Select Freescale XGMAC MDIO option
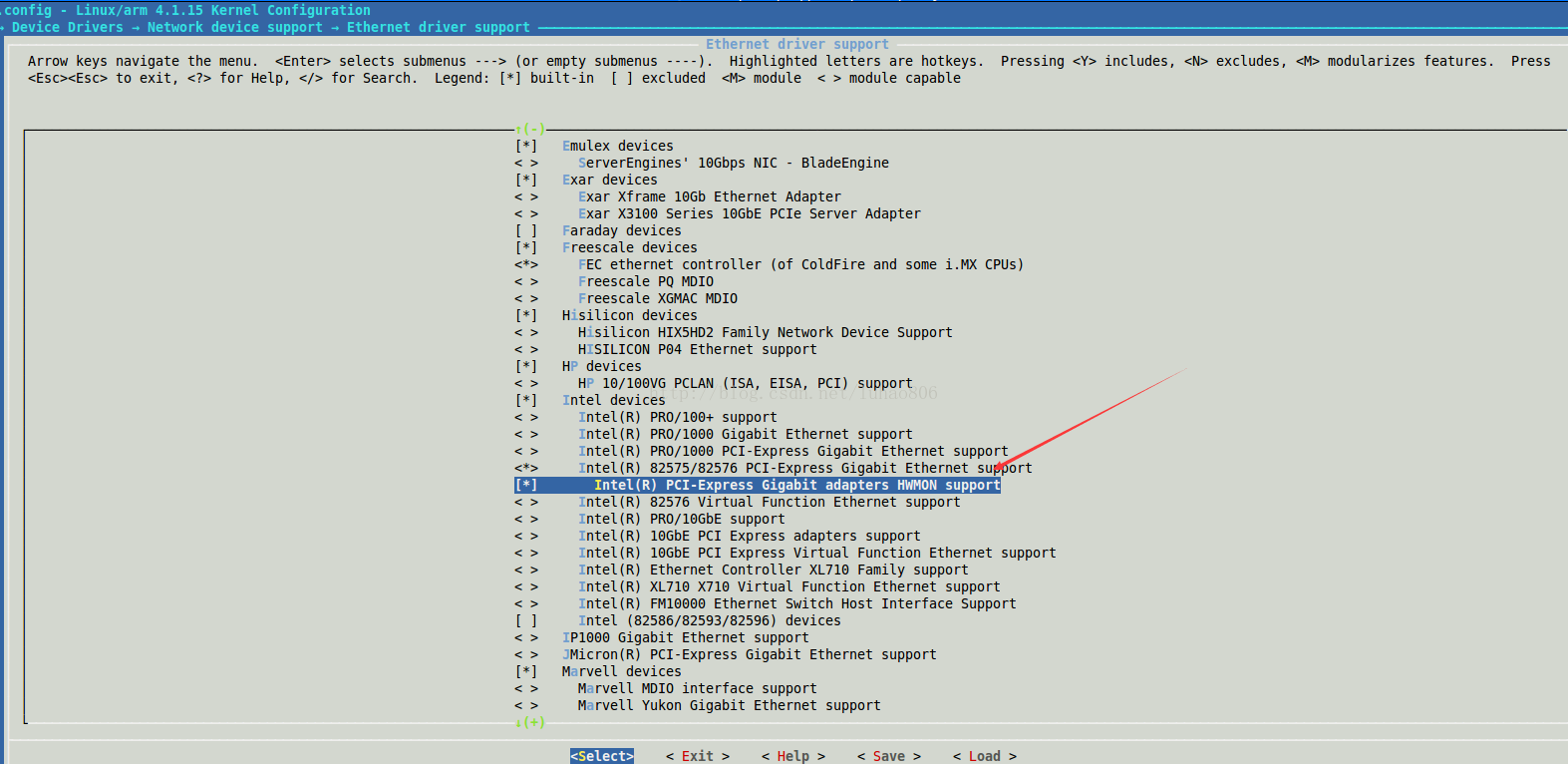The height and width of the screenshot is (764, 1568). pos(658,298)
